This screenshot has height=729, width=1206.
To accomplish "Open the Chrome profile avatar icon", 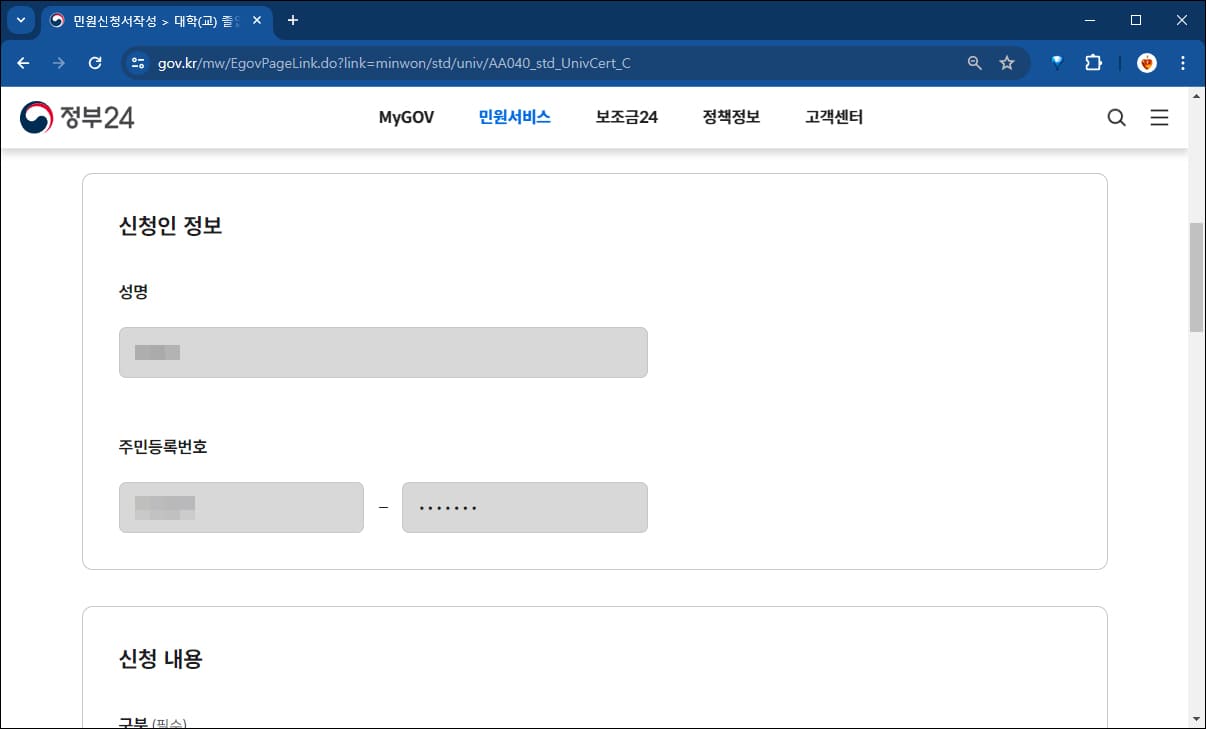I will coord(1146,62).
